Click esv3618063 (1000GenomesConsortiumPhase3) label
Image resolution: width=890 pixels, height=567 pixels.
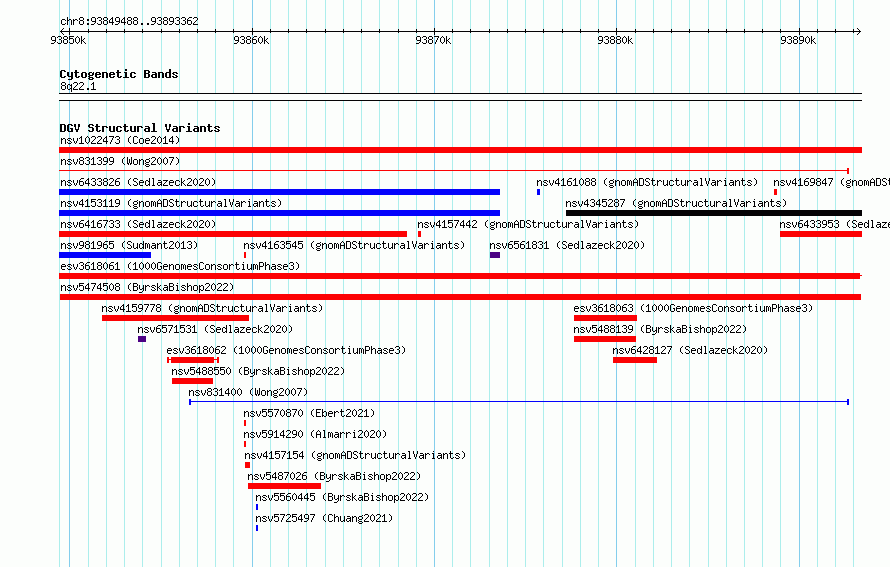tap(693, 308)
